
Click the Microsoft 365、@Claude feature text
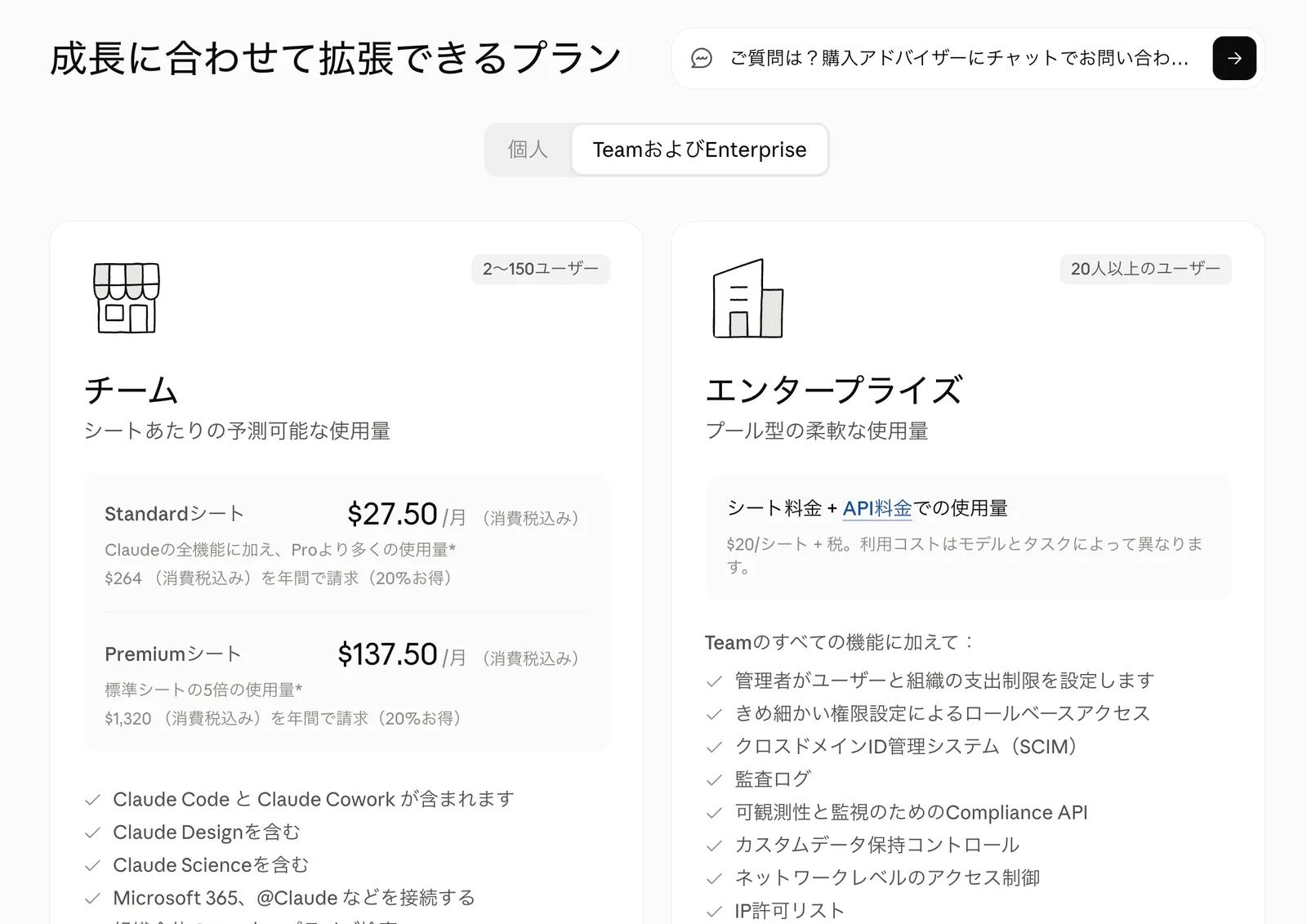pyautogui.click(x=294, y=898)
